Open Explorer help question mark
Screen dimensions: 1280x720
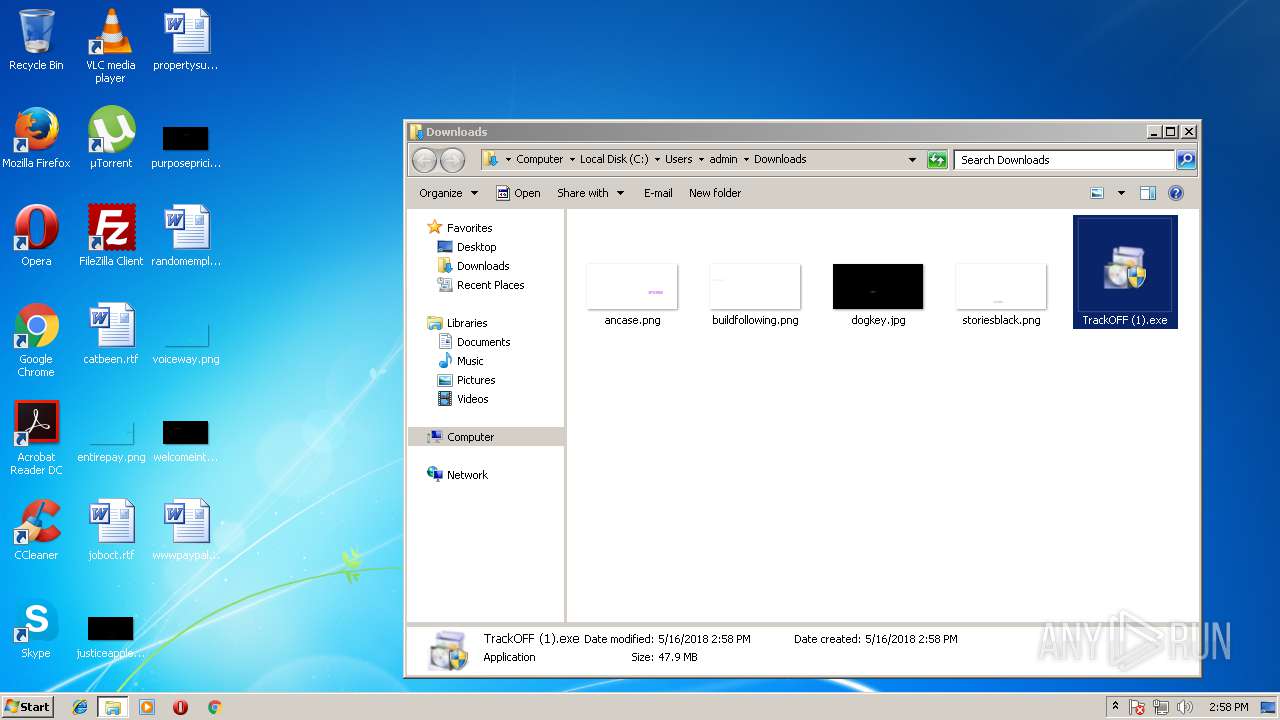pyautogui.click(x=1176, y=193)
